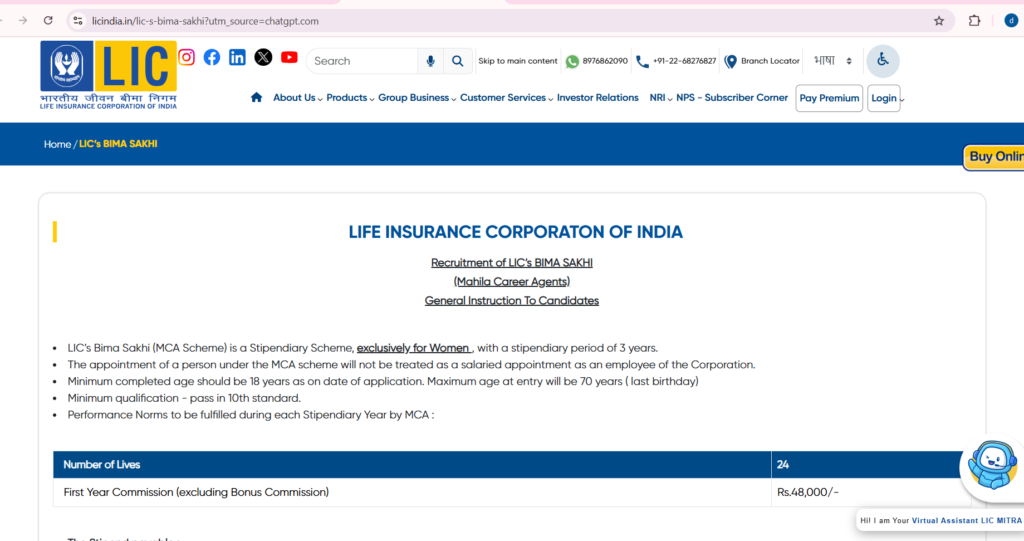Click 'Virtual Assistant LIC MITRA' greeting bubble

click(940, 521)
